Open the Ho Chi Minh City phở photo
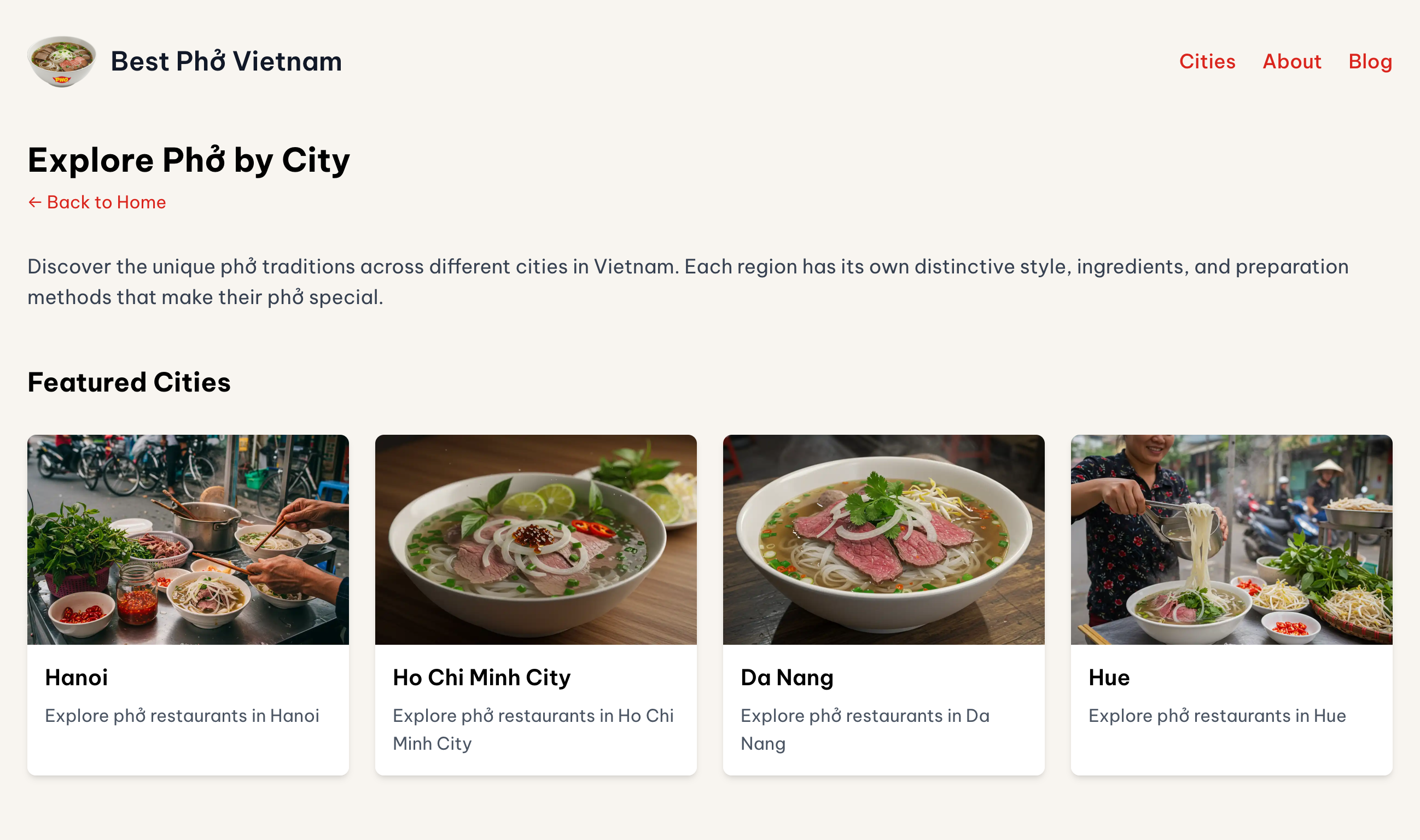Viewport: 1420px width, 840px height. (x=536, y=539)
